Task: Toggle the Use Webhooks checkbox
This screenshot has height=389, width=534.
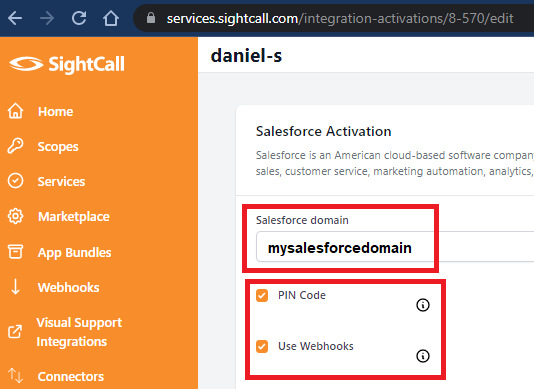Action: (x=262, y=346)
